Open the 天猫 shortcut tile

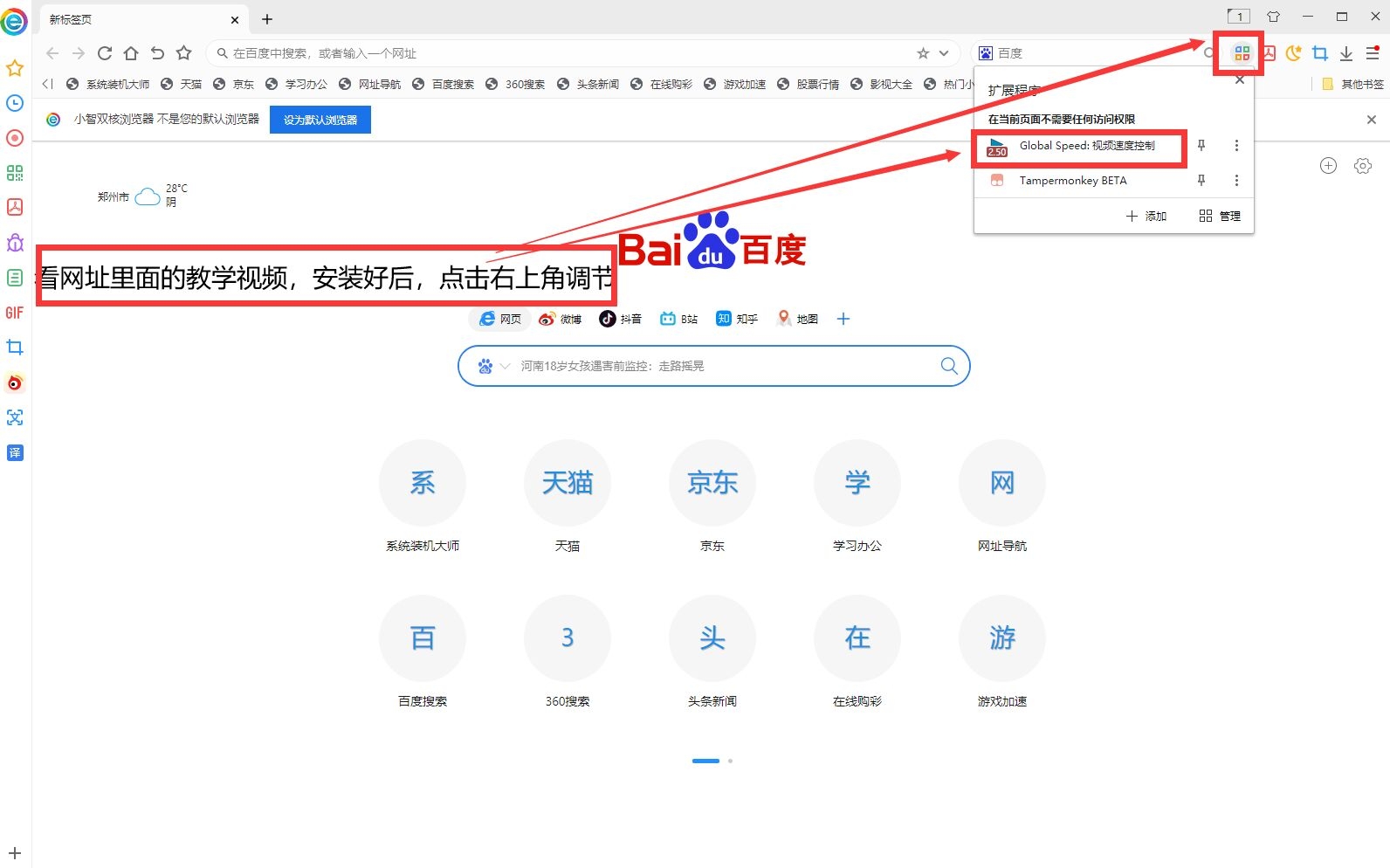click(568, 496)
